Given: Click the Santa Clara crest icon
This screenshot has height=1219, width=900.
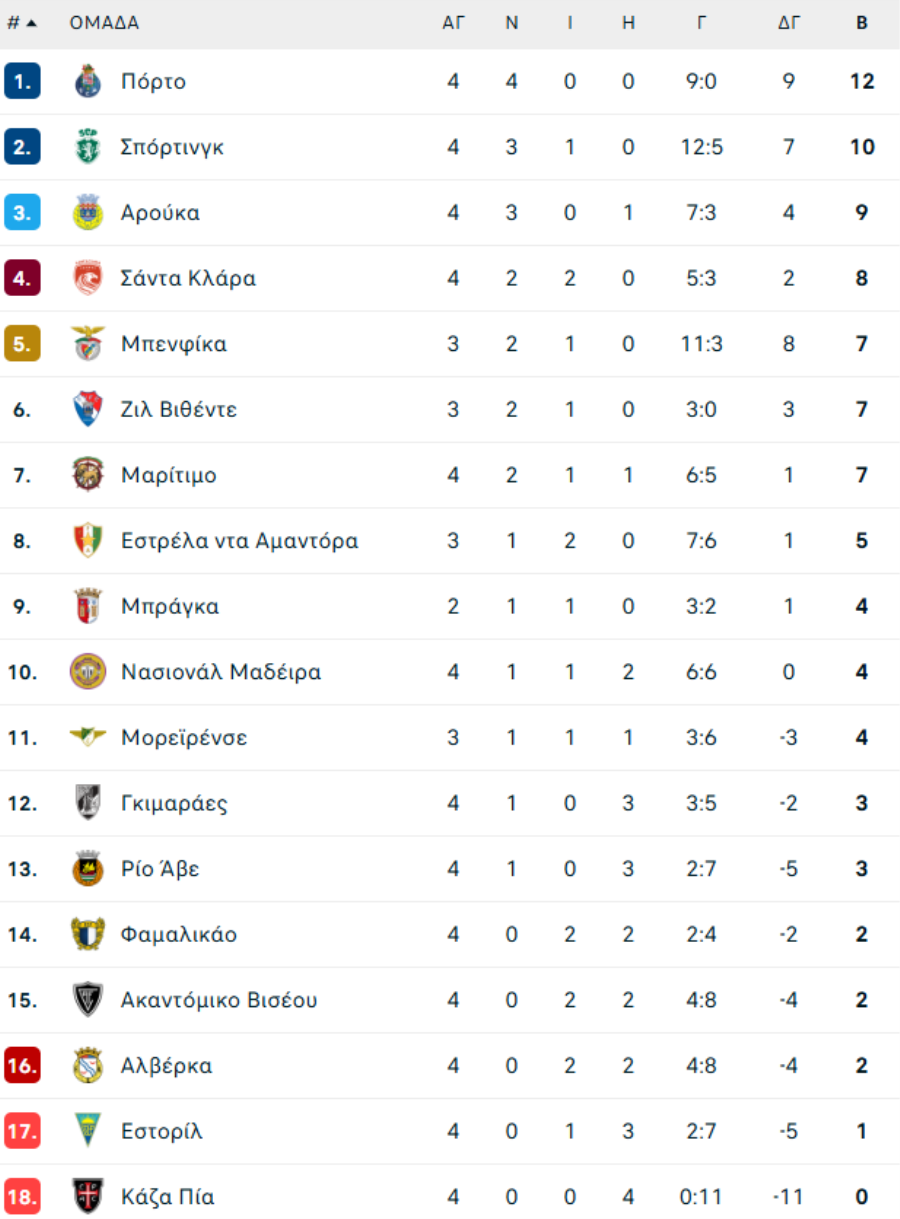Looking at the screenshot, I should coord(88,278).
